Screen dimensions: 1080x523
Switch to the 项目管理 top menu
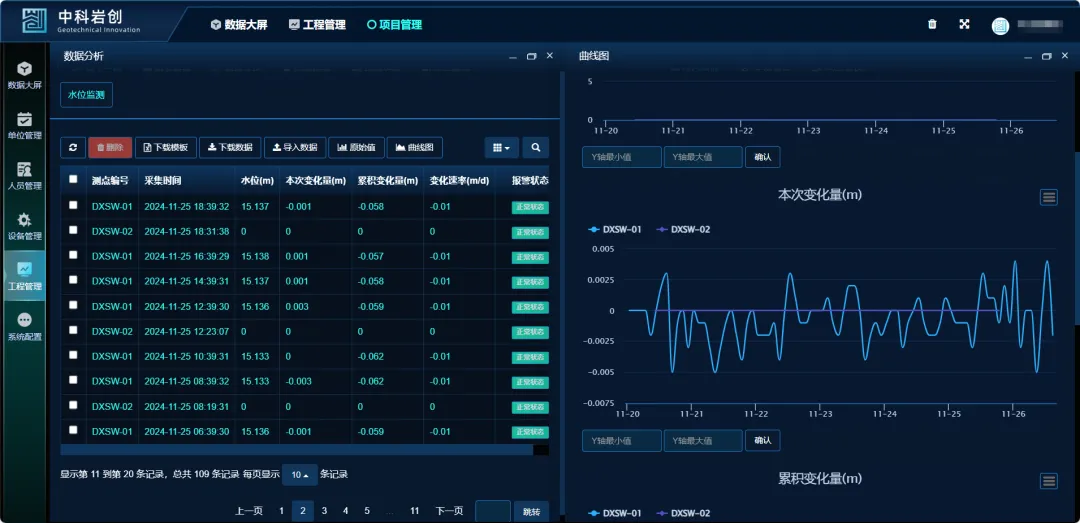coord(394,25)
